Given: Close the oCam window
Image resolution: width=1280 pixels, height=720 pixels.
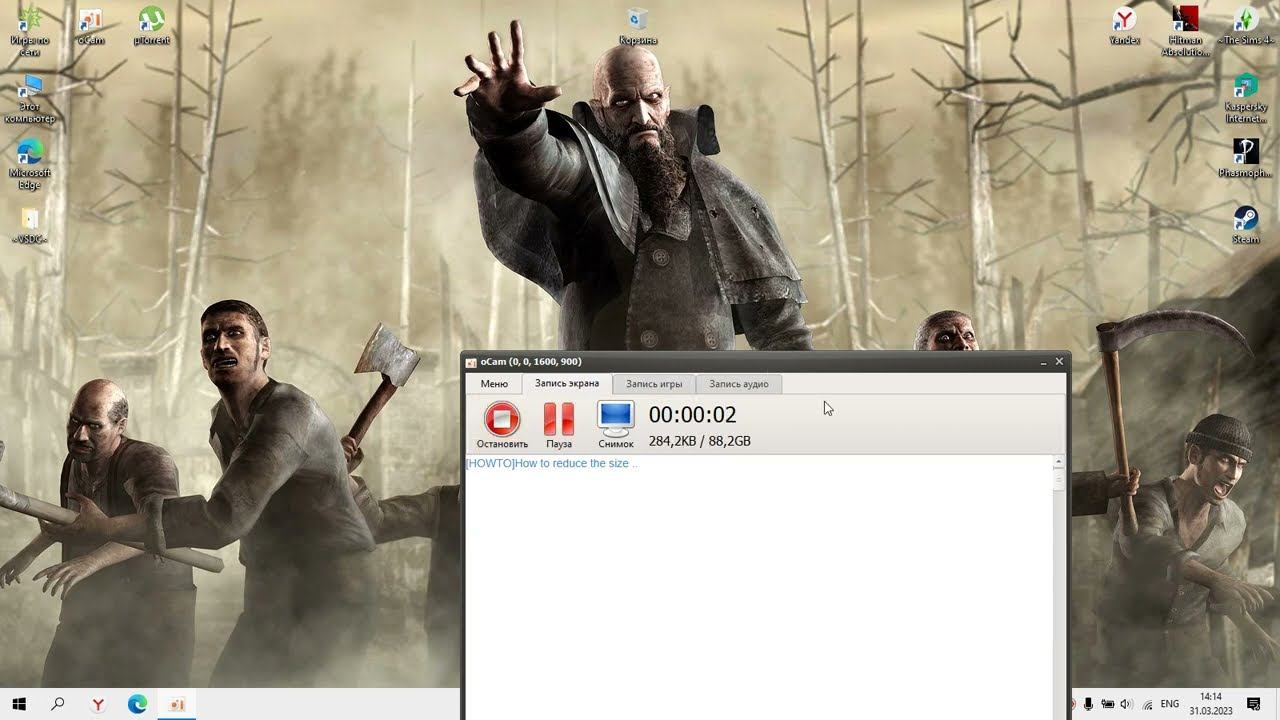Looking at the screenshot, I should tap(1060, 362).
